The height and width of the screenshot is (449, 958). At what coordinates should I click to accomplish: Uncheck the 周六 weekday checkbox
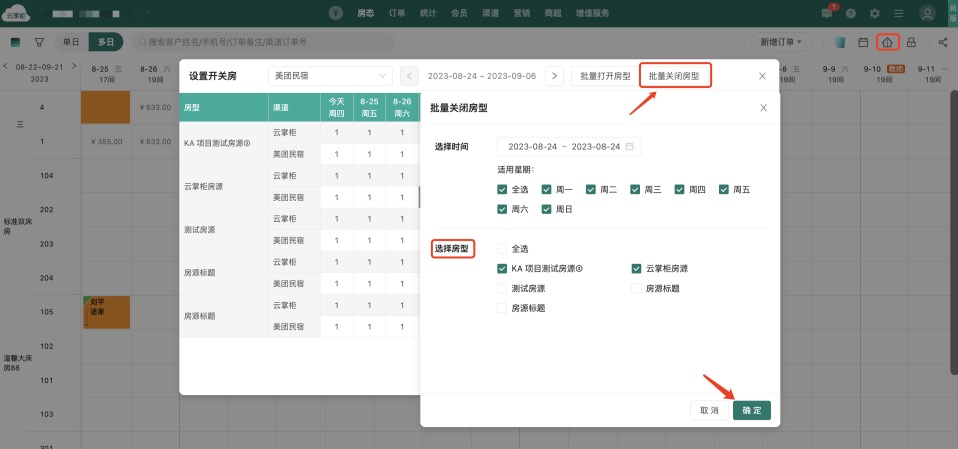point(502,209)
